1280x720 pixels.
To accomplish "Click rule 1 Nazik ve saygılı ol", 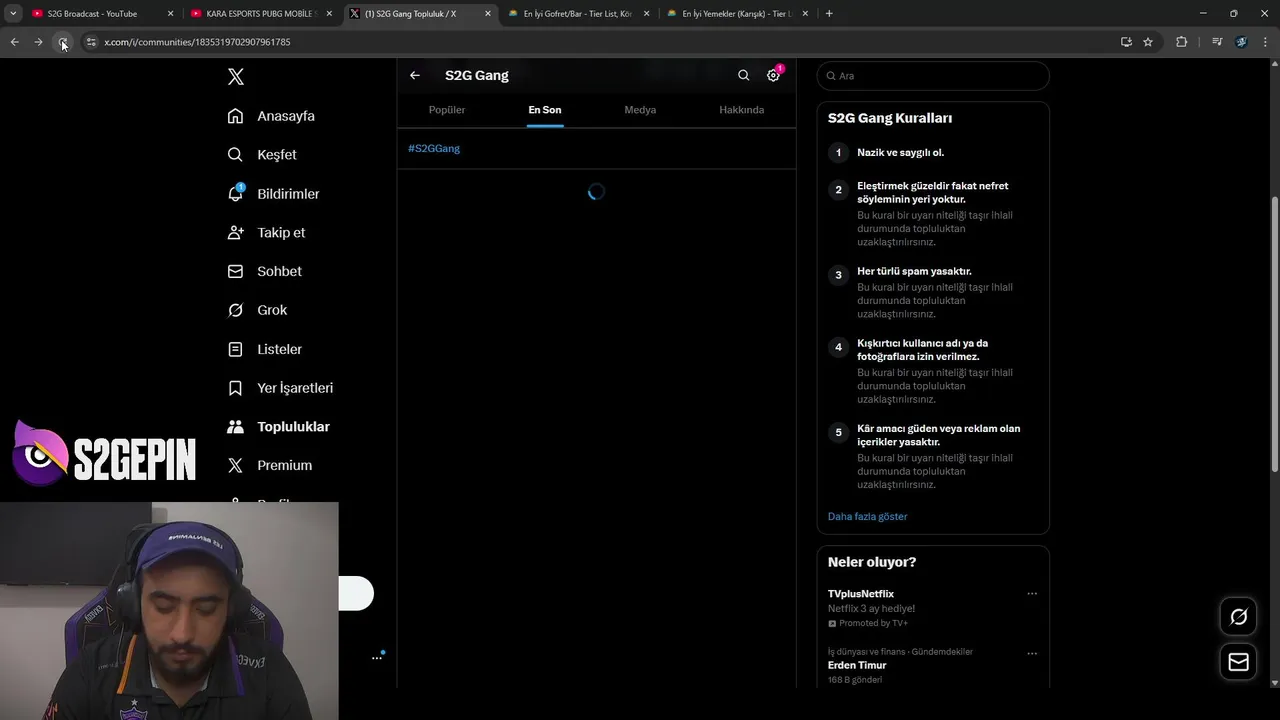I will 900,153.
